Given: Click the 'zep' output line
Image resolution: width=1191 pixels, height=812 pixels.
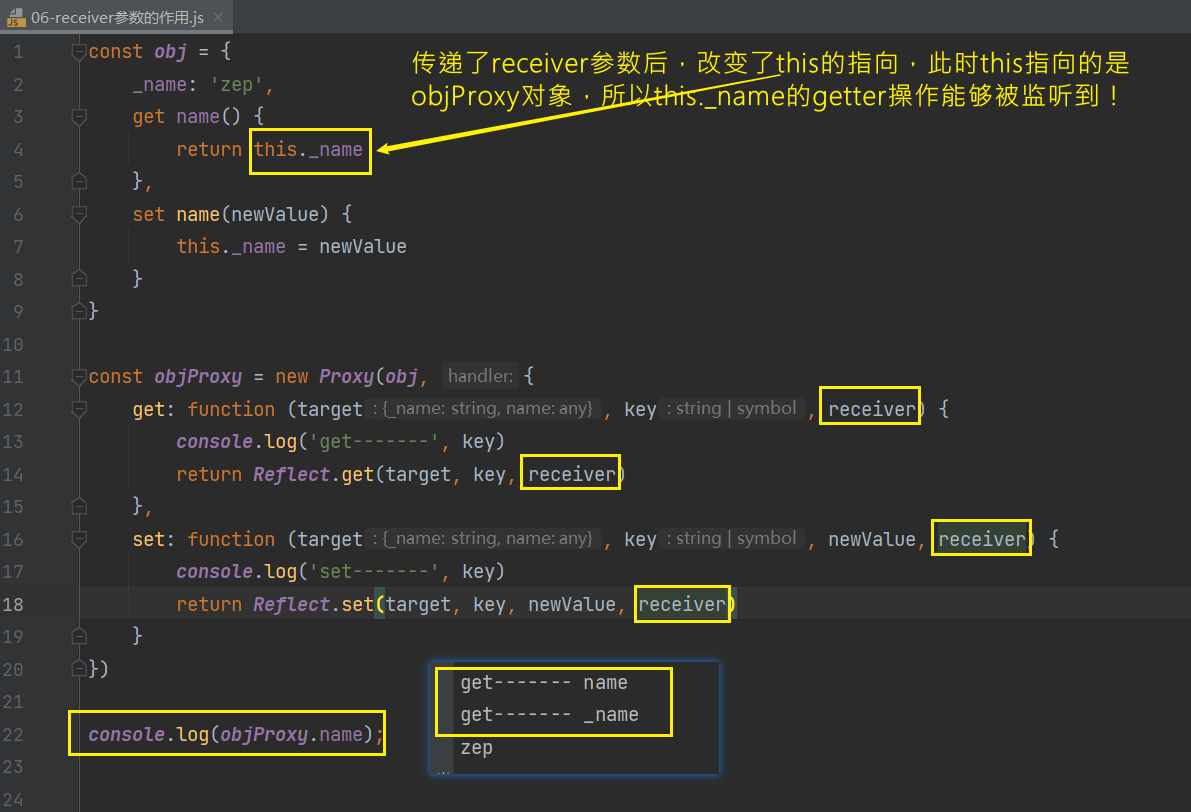Looking at the screenshot, I should pos(476,747).
